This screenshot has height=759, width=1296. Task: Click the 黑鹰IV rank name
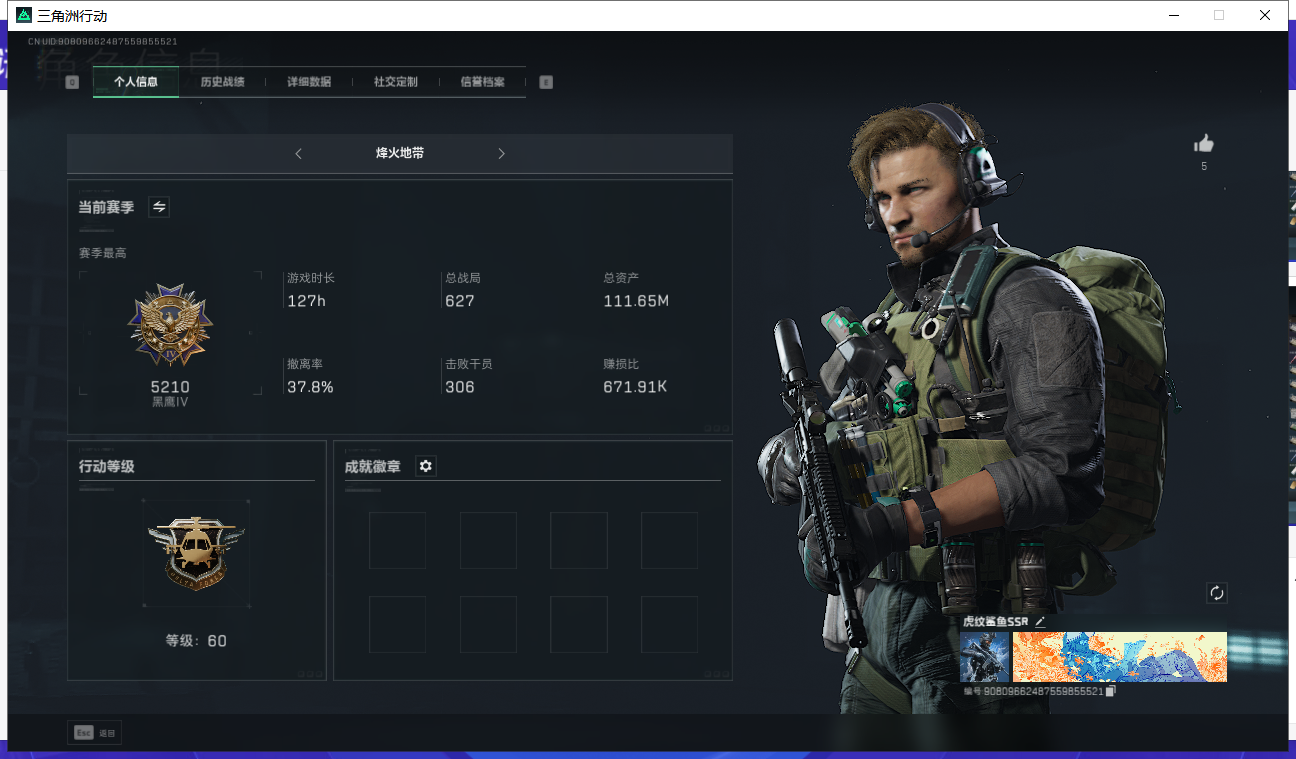tap(170, 402)
